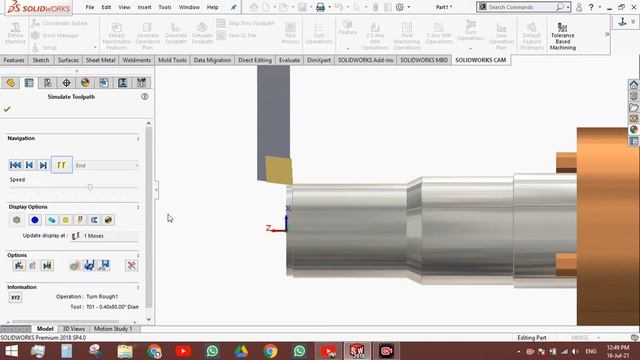Click Tolerance Based Machining button
This screenshot has width=640, height=360.
pos(563,36)
